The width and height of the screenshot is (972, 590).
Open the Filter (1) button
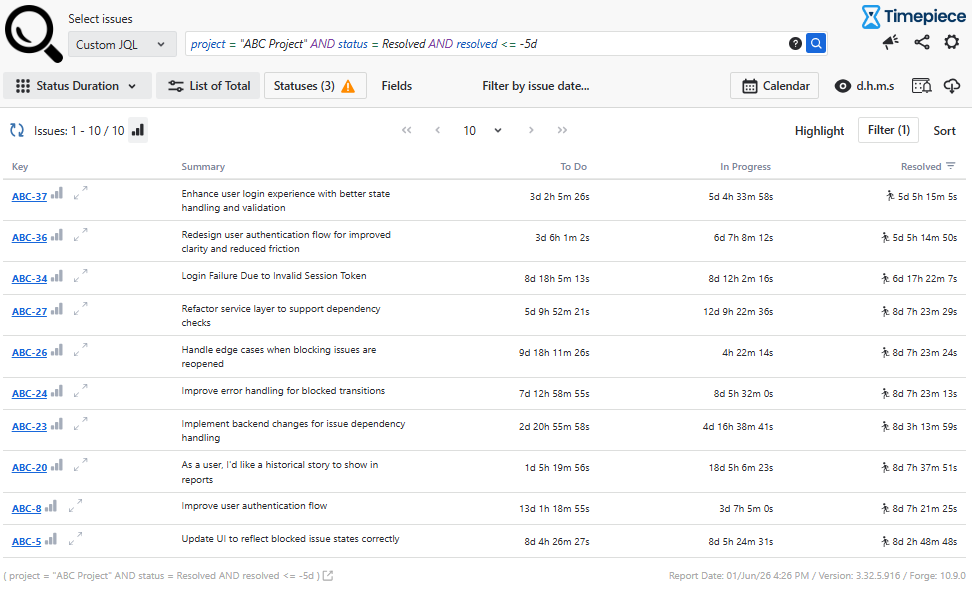point(888,130)
